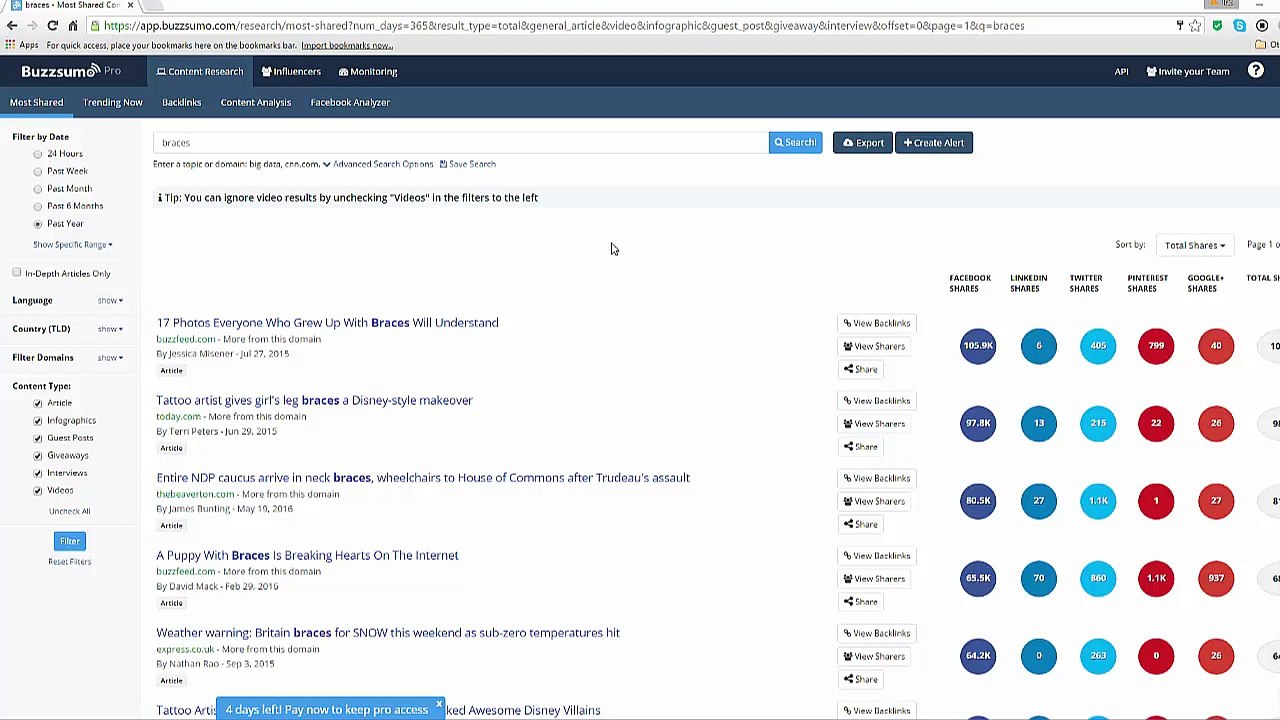This screenshot has height=720, width=1280.
Task: Click Google+ shares bubble for the Weather warning article
Action: (x=1216, y=656)
